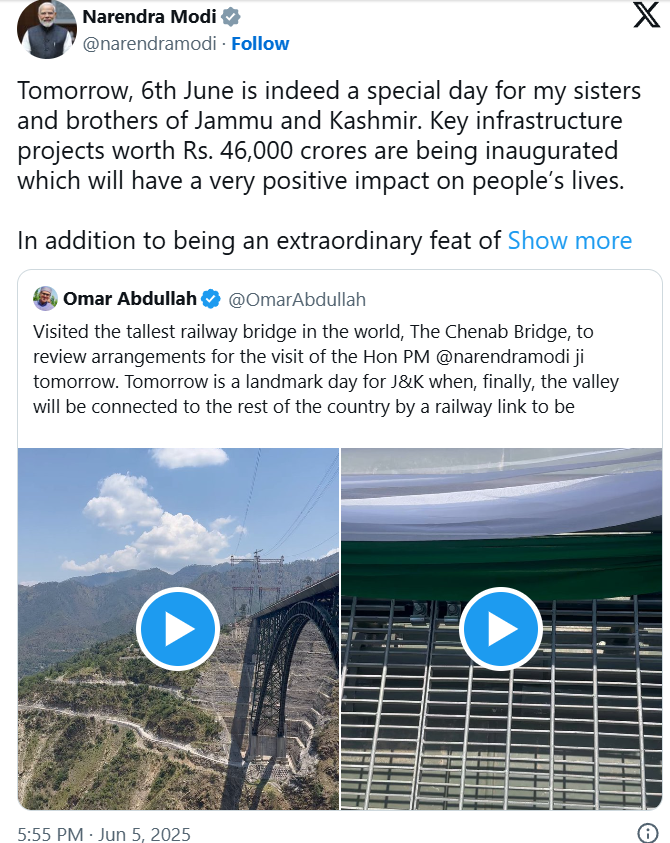
Task: Click Omar Abdullah's blue verified badge
Action: (211, 299)
